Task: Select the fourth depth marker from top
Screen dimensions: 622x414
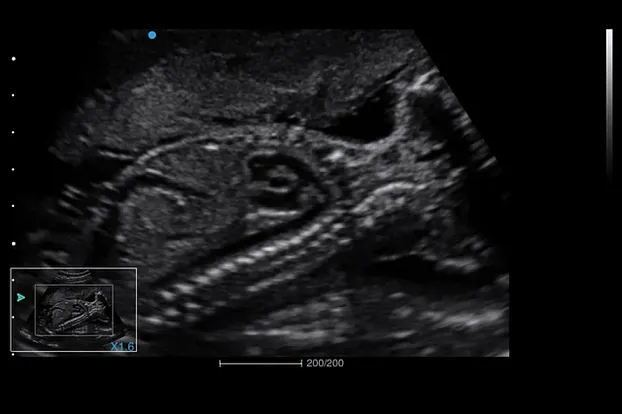Action: point(13,169)
